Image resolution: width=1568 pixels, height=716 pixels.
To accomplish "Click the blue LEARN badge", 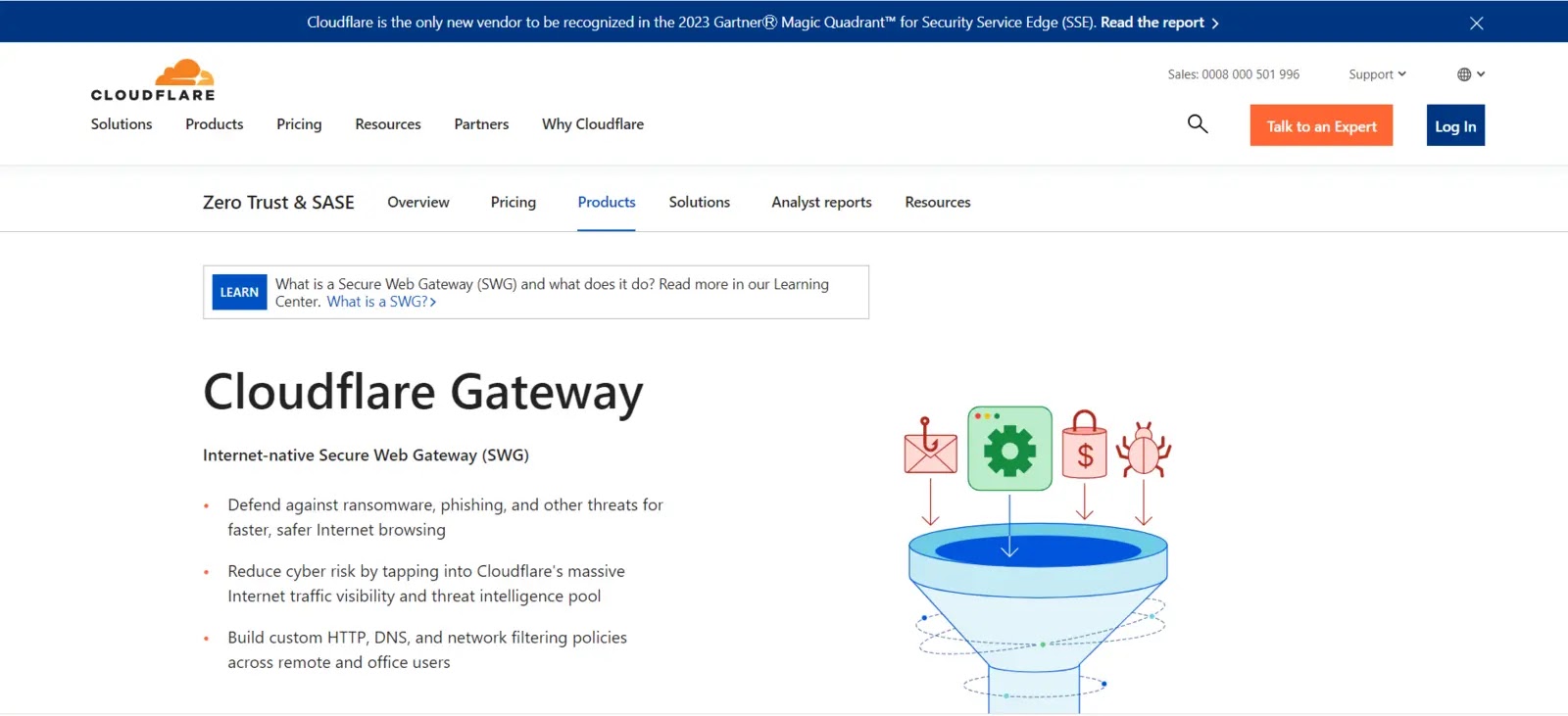I will pos(239,292).
